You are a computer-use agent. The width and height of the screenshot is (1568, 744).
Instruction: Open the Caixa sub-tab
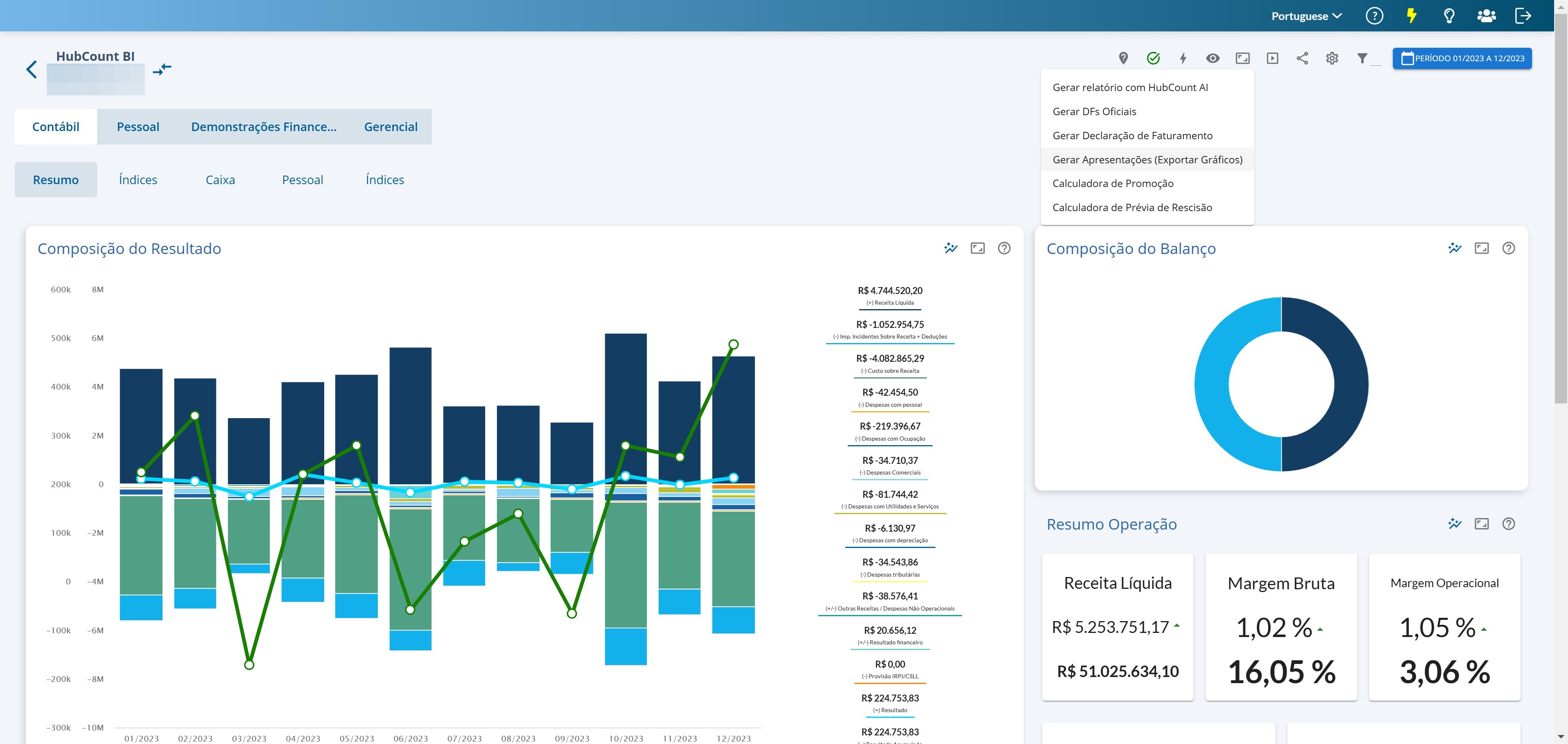click(x=220, y=180)
